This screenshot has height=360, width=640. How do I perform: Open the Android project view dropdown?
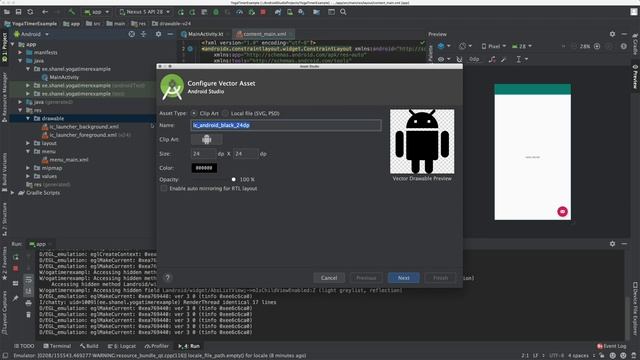pyautogui.click(x=31, y=34)
